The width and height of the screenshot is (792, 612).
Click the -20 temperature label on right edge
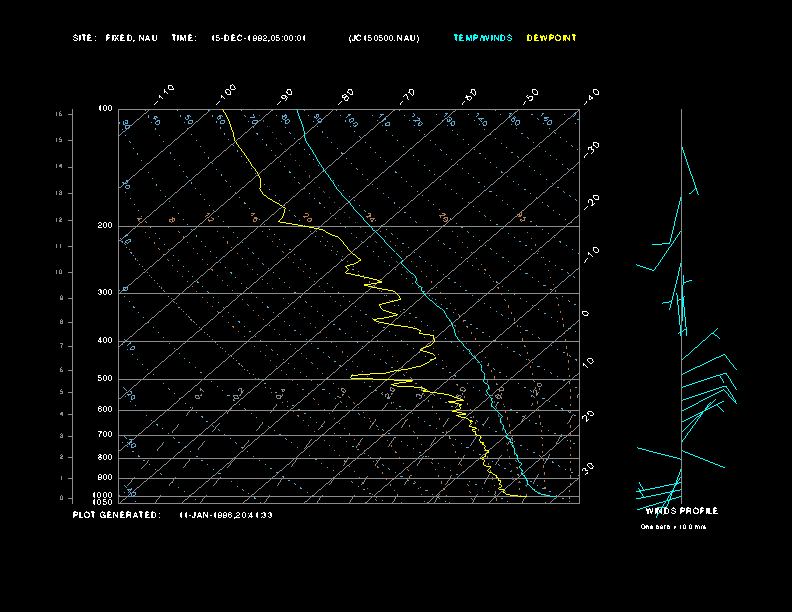(591, 201)
